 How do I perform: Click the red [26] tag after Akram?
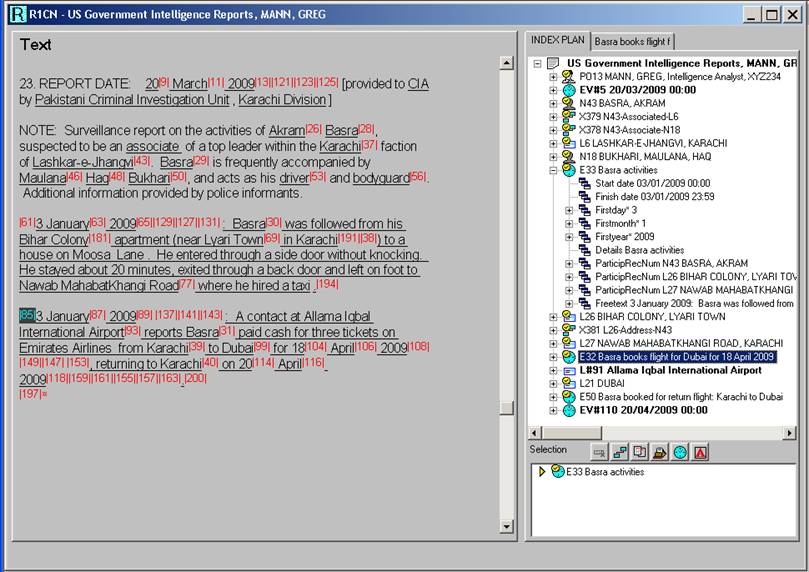point(313,128)
